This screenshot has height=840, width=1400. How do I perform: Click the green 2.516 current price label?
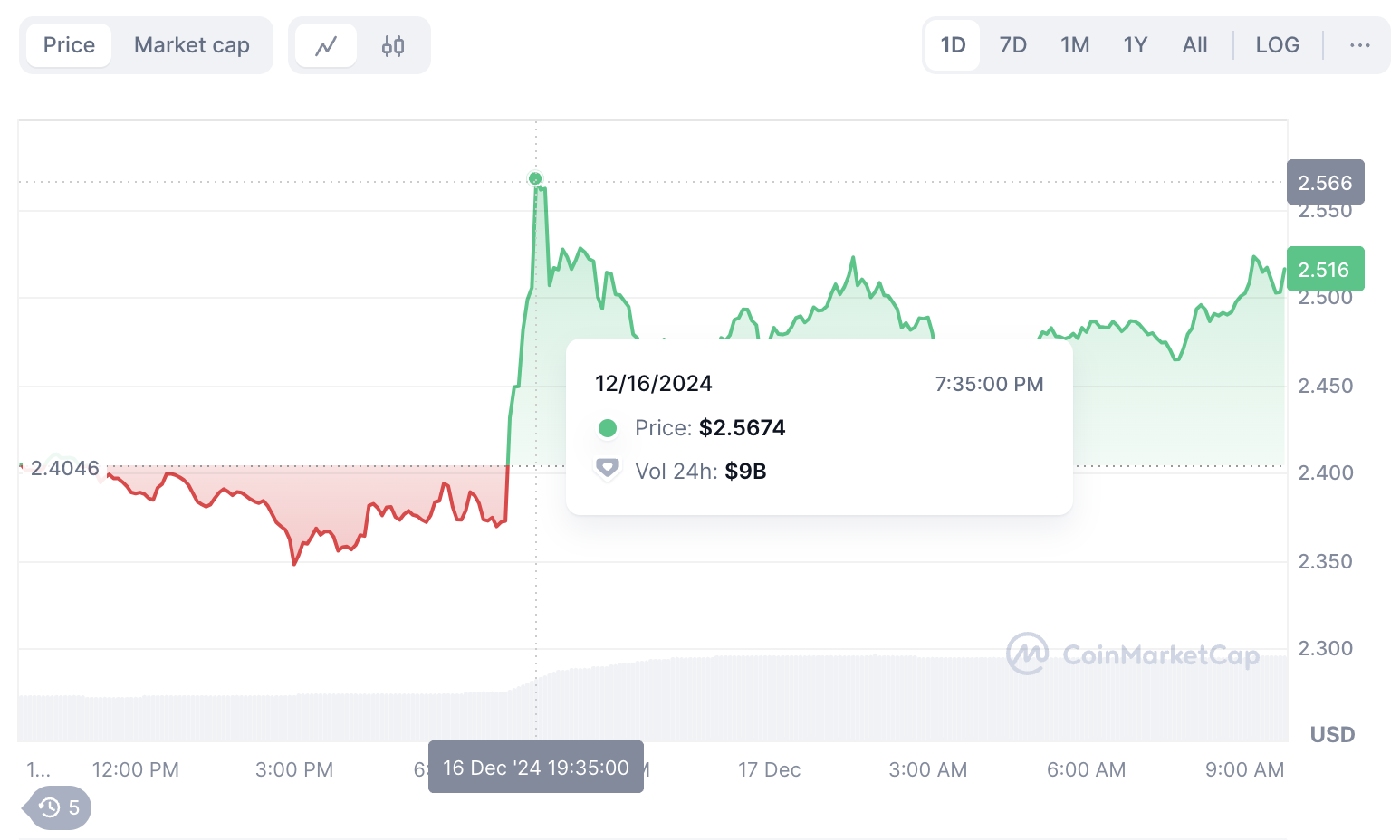1325,270
